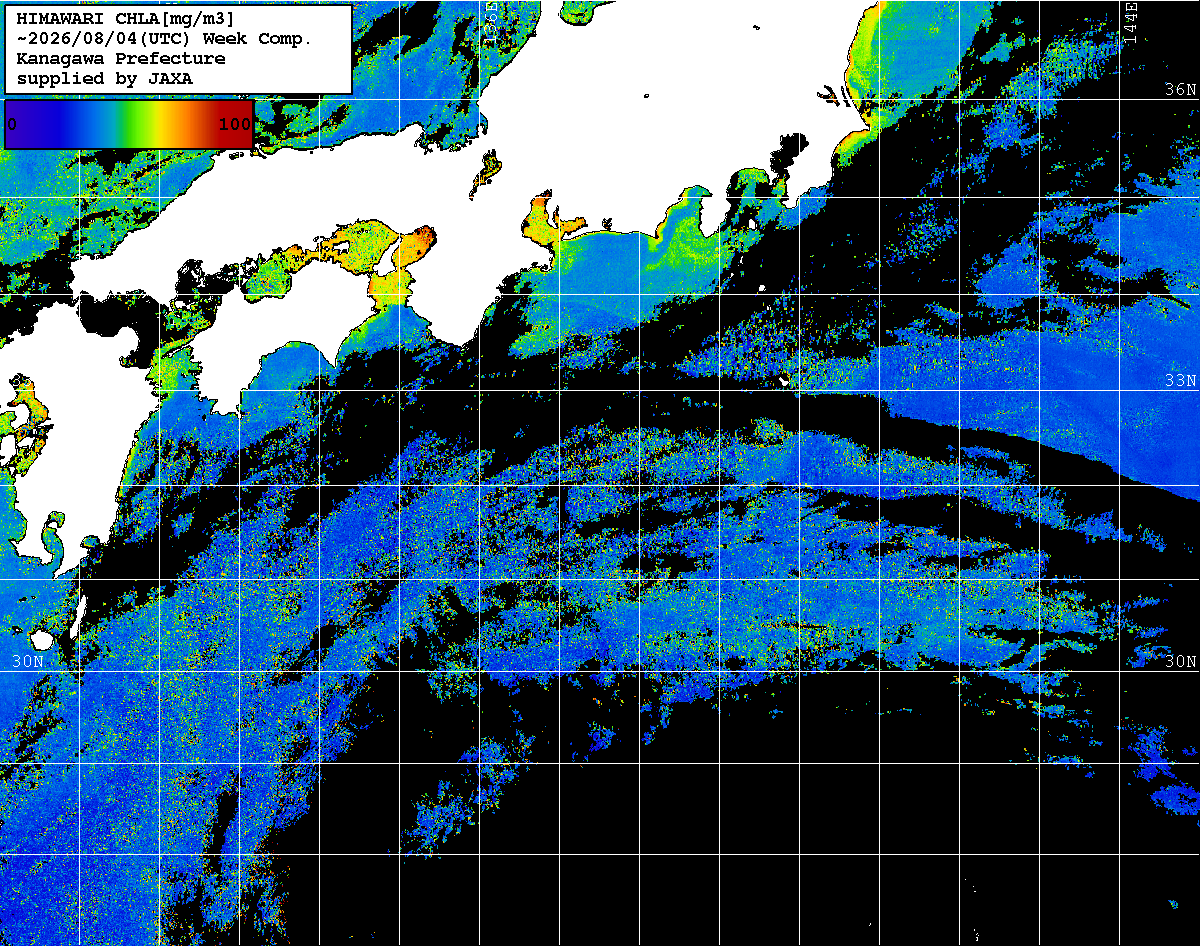Click the 144E longitude label
The width and height of the screenshot is (1200, 946).
point(1130,21)
